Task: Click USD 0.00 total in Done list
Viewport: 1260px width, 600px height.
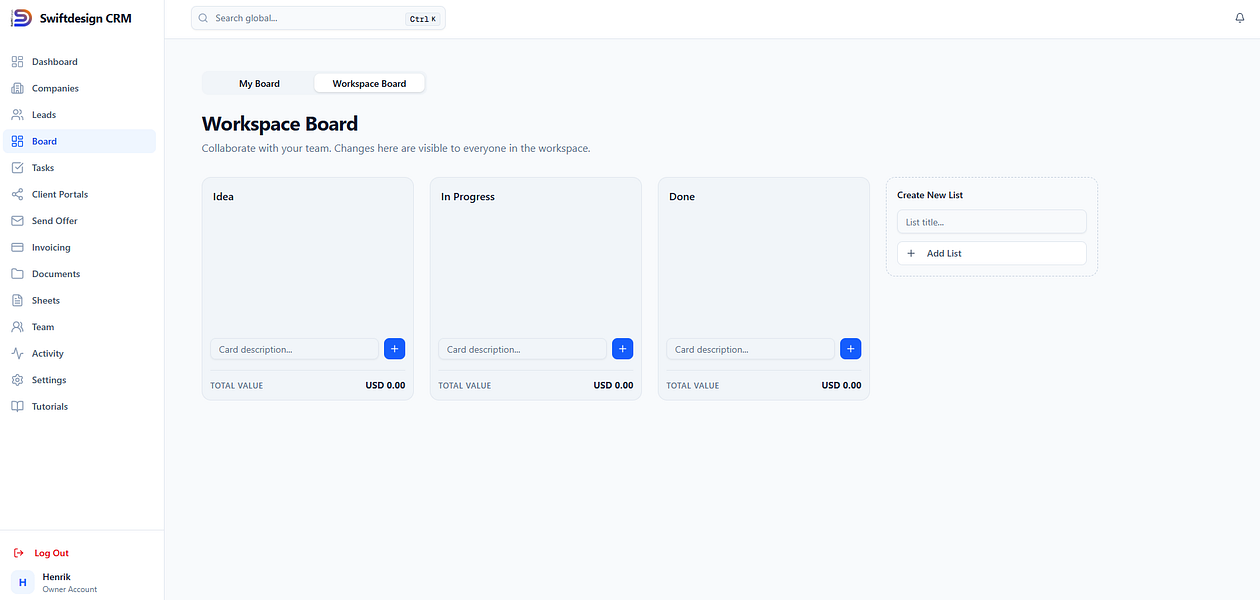Action: click(x=841, y=385)
